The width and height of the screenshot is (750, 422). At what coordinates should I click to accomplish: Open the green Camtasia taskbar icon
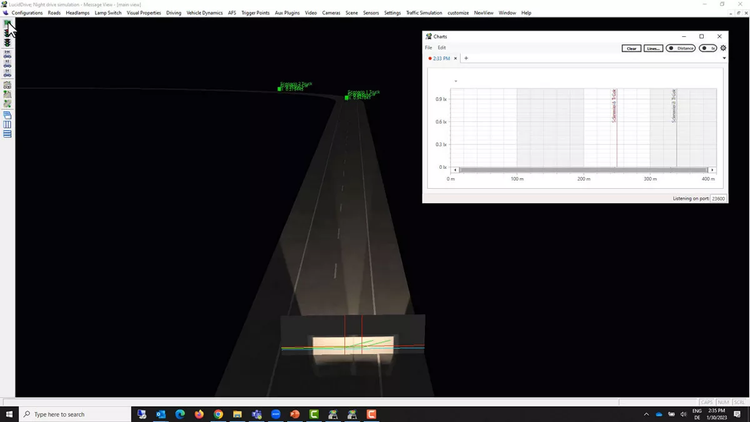coord(314,414)
